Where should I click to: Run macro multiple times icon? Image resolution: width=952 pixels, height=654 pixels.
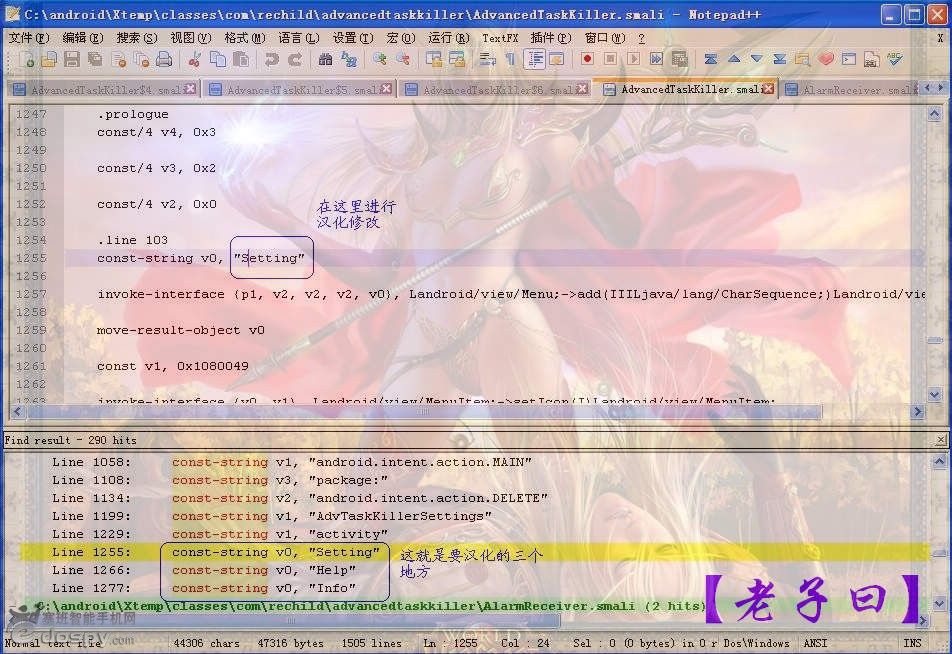656,60
